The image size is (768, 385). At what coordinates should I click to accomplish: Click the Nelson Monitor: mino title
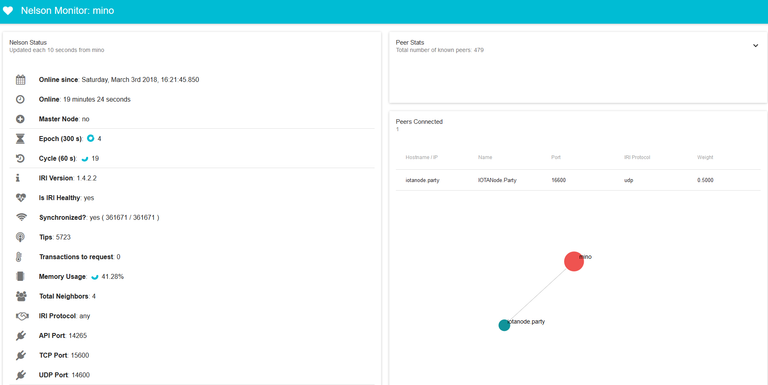(x=68, y=10)
